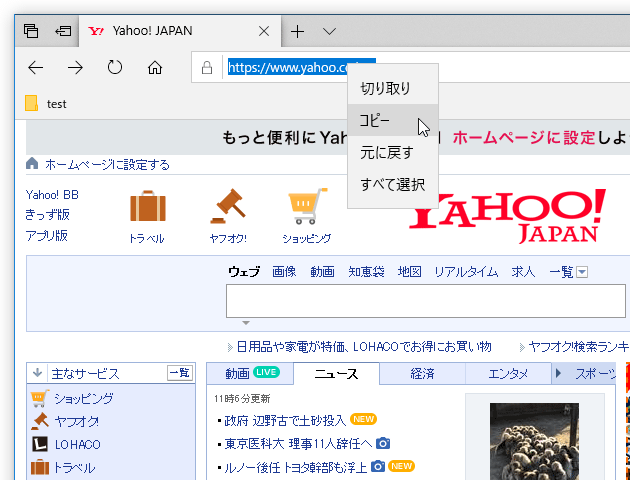Image resolution: width=630 pixels, height=480 pixels.
Task: Click the Yahoo search input box
Action: tap(425, 301)
